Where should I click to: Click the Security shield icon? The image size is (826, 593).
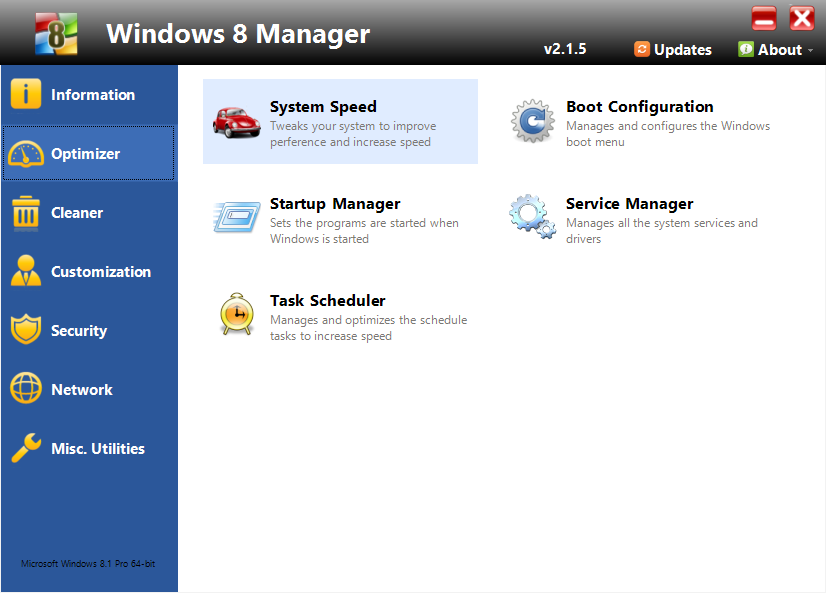pyautogui.click(x=26, y=331)
